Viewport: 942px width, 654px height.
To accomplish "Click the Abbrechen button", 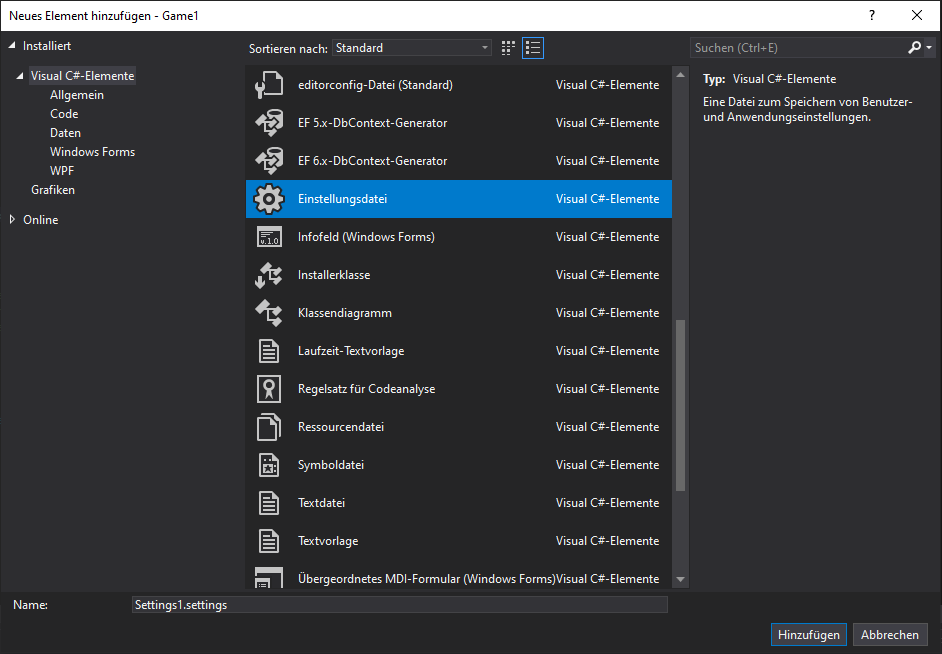I will click(890, 635).
